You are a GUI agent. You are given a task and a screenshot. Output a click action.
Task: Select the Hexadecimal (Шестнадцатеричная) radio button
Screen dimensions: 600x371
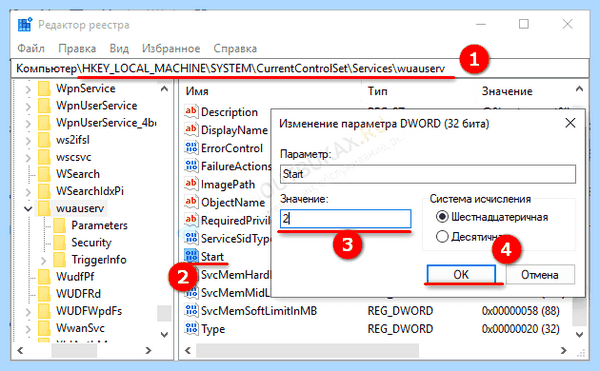(x=442, y=217)
